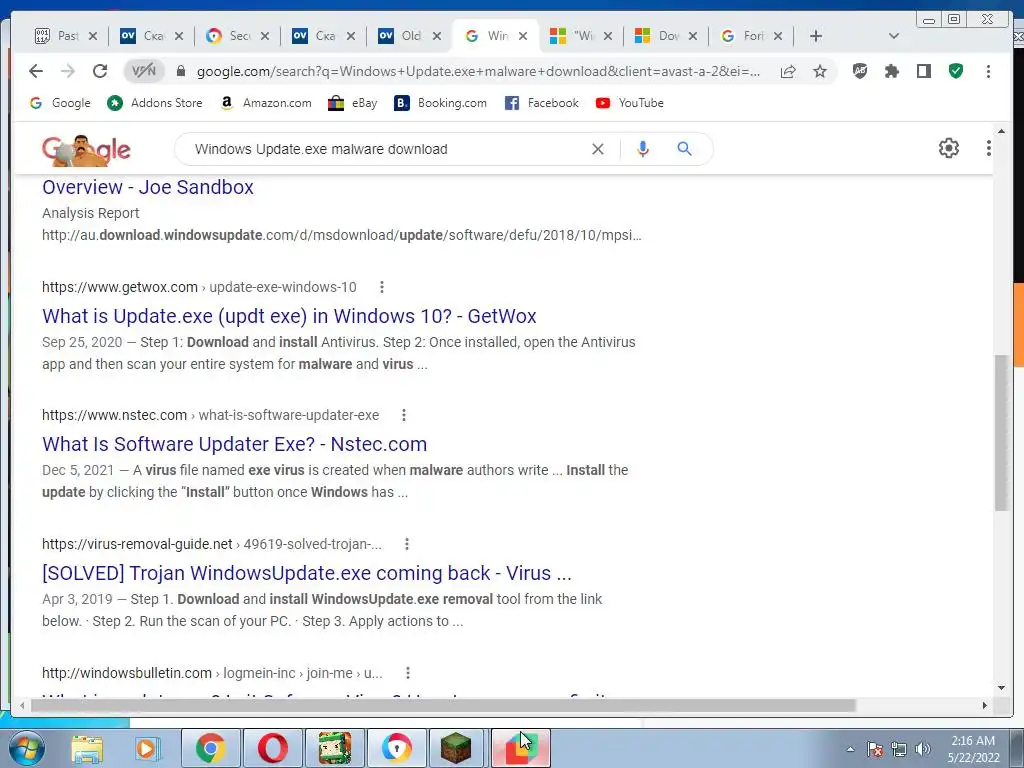1024x768 pixels.
Task: Switch to the Dow Microsoft tab
Action: [x=659, y=36]
